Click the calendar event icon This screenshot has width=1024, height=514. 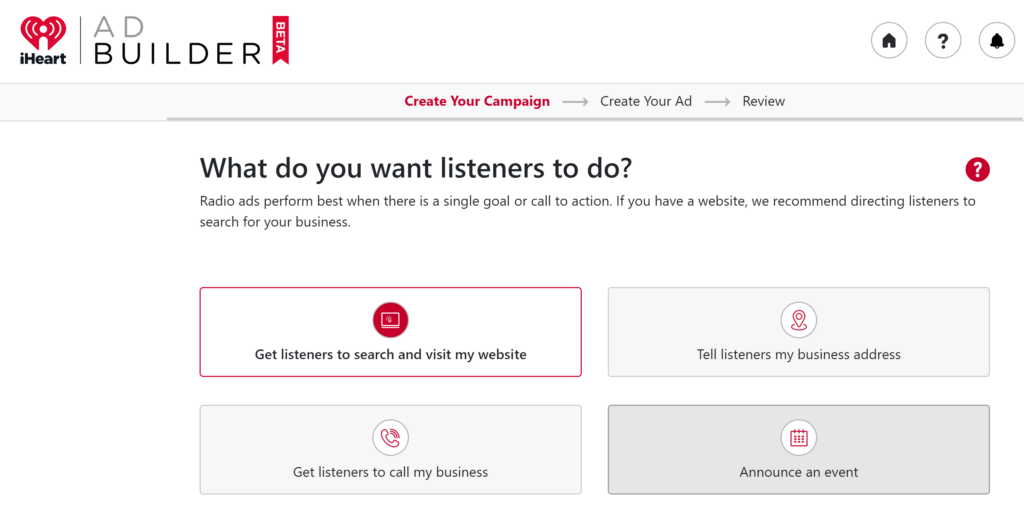click(x=799, y=438)
